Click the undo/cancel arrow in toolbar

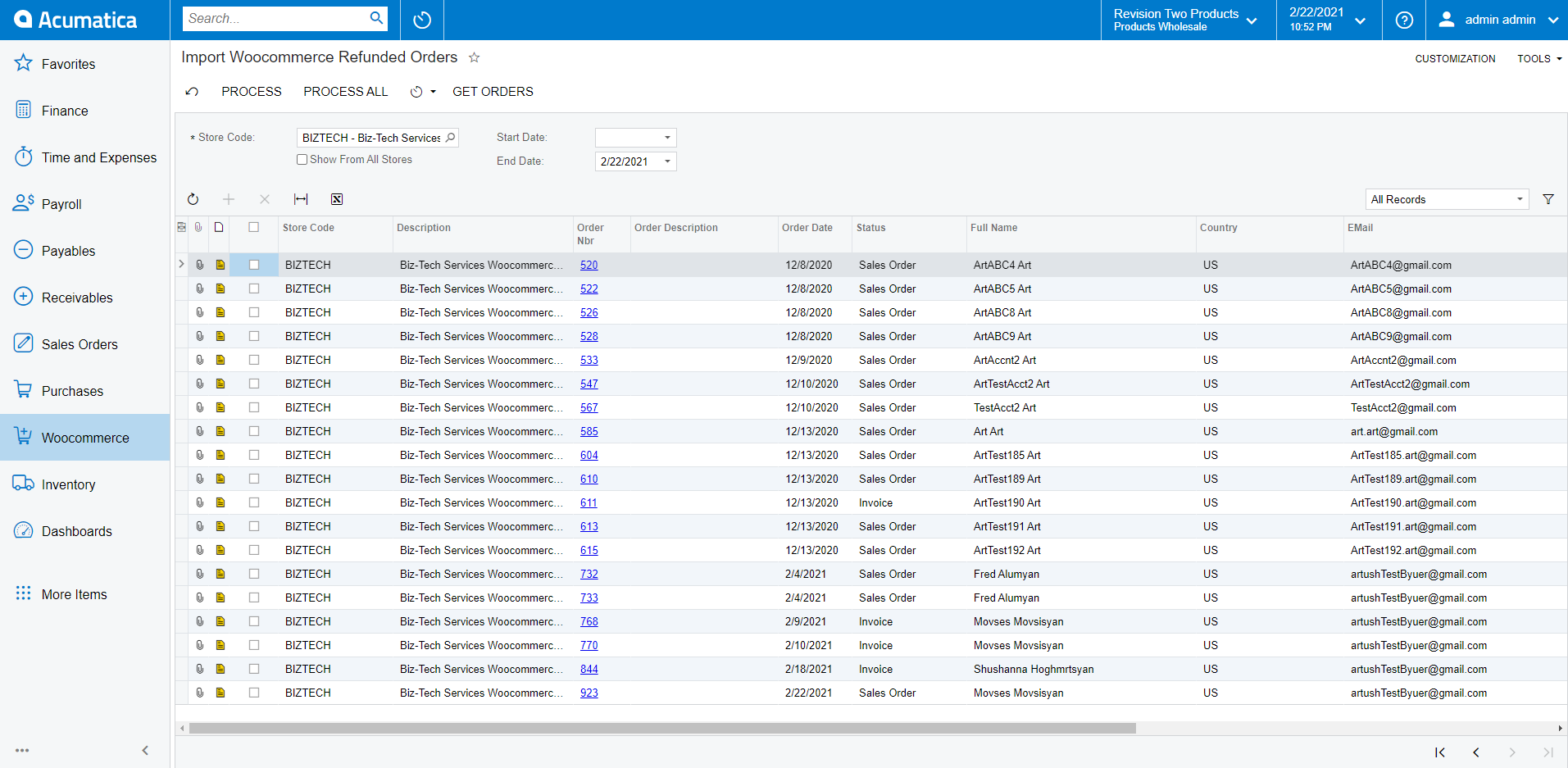point(192,92)
